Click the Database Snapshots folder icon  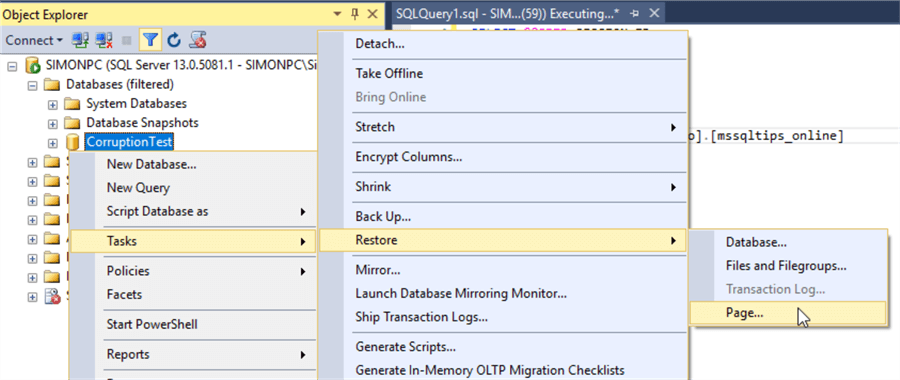pos(72,123)
